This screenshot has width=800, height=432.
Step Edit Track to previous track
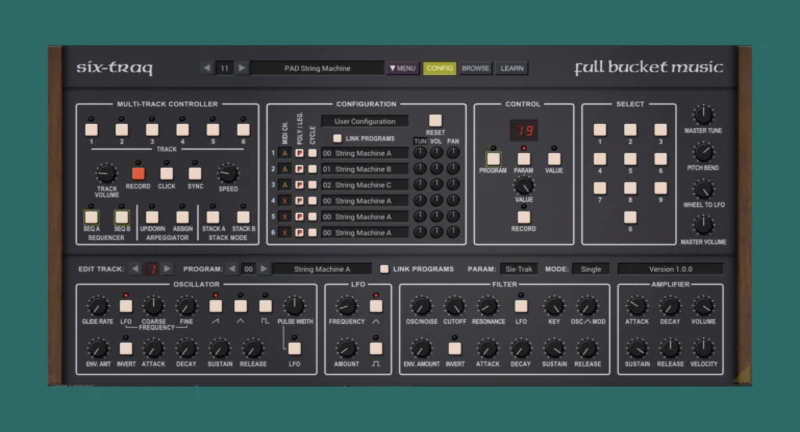point(135,269)
